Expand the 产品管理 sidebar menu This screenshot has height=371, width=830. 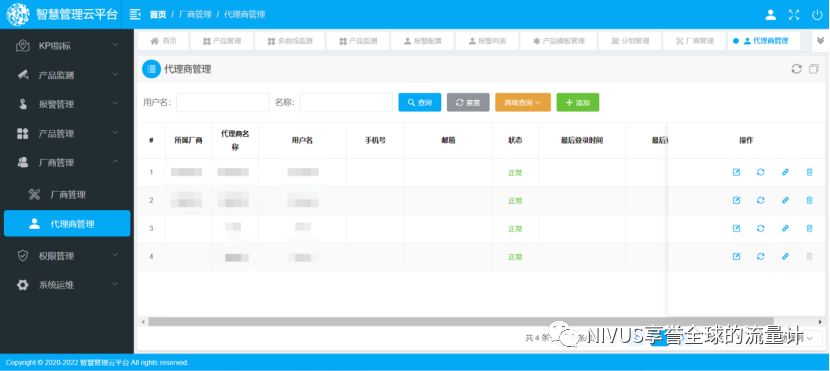click(x=68, y=133)
